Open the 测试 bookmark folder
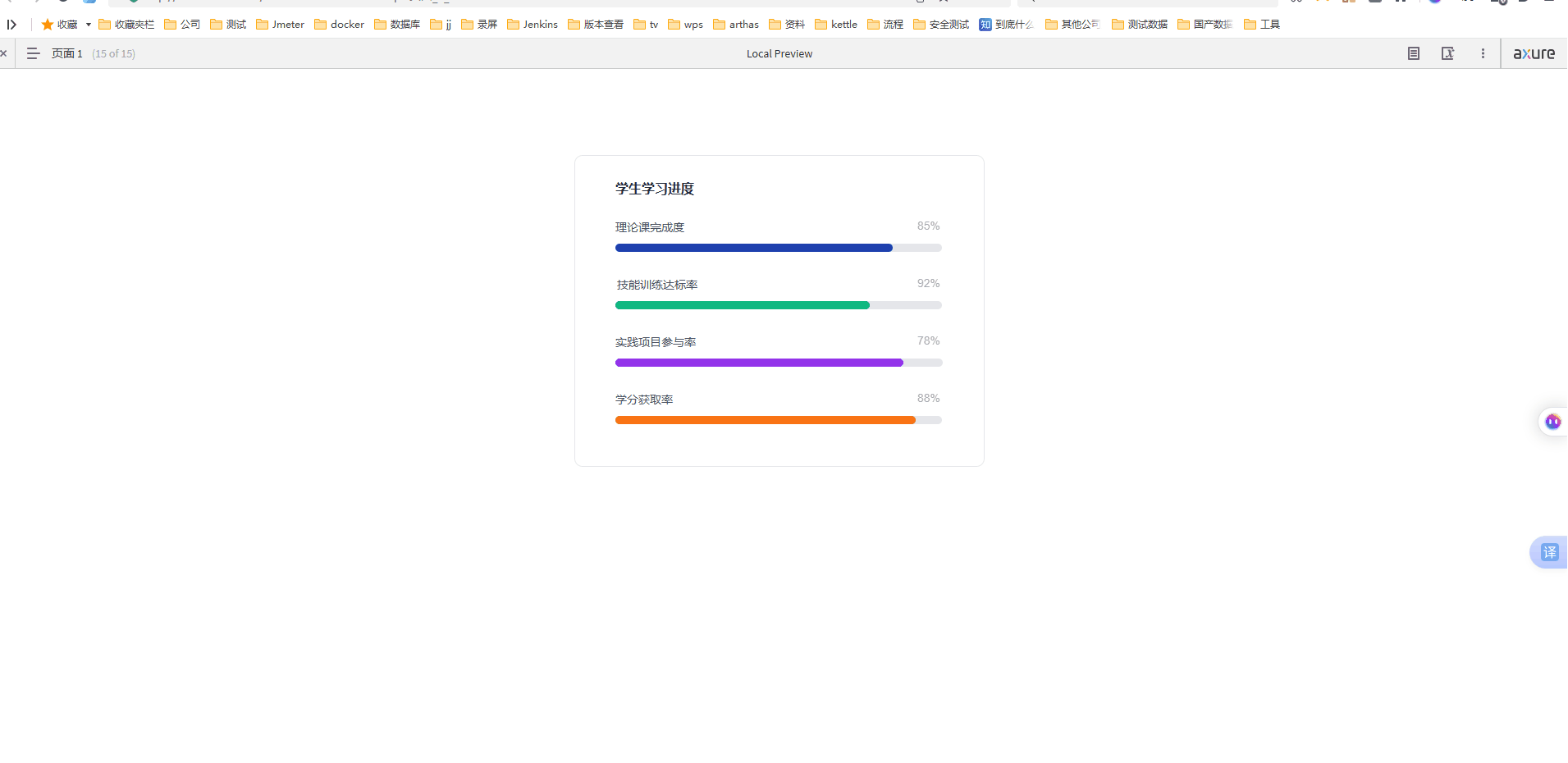This screenshot has width=1568, height=763. point(228,25)
